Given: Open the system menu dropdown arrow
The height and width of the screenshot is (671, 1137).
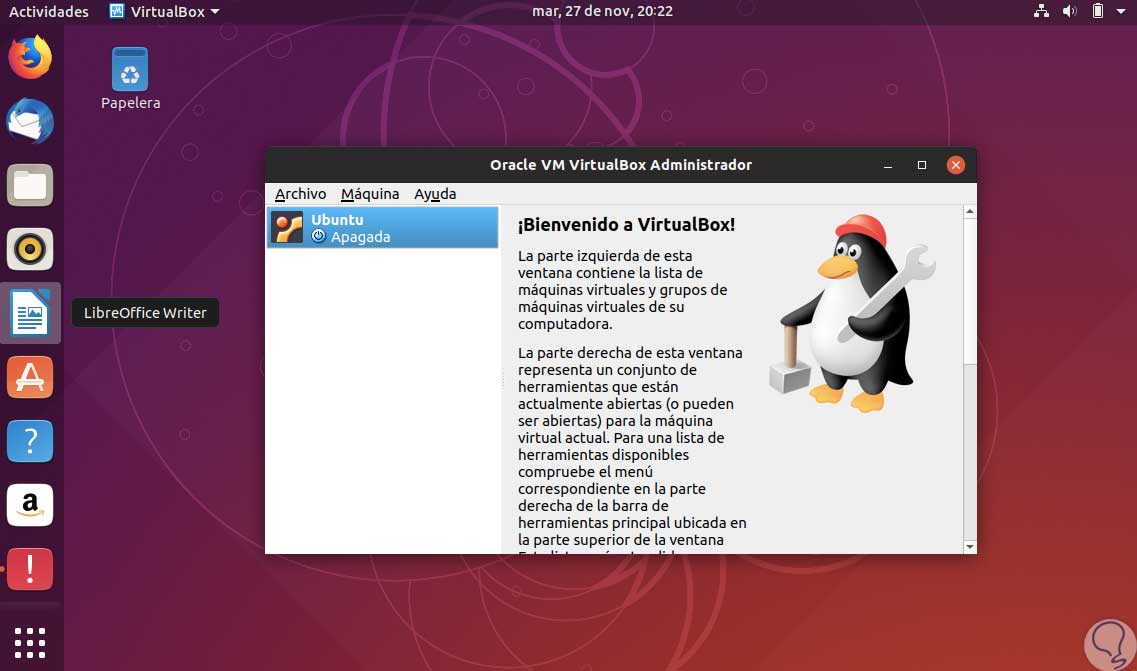Looking at the screenshot, I should [x=1121, y=11].
